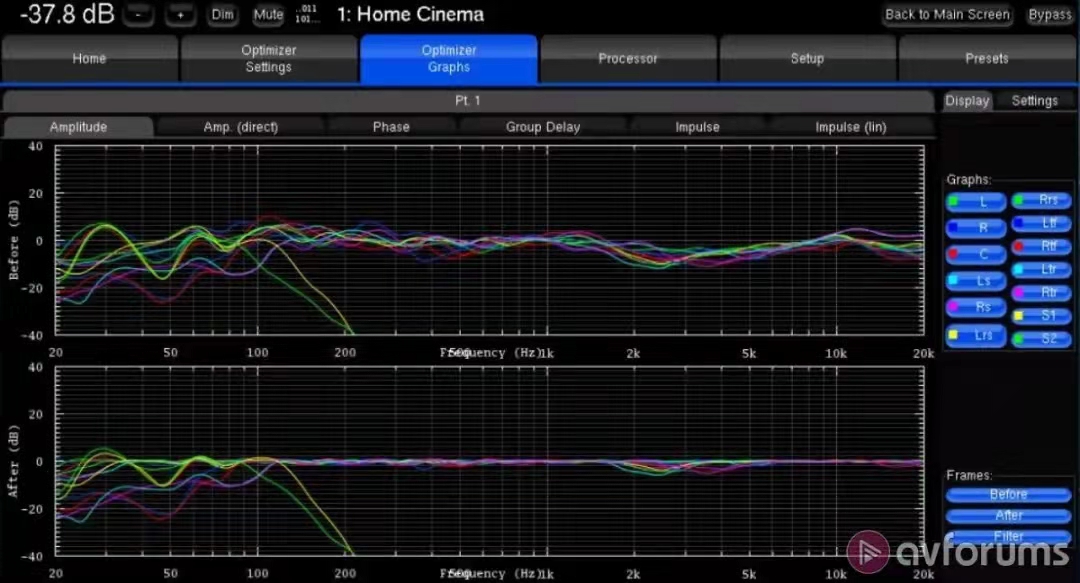This screenshot has height=583, width=1080.
Task: Click the binary digital signal indicator icon
Action: (x=306, y=14)
